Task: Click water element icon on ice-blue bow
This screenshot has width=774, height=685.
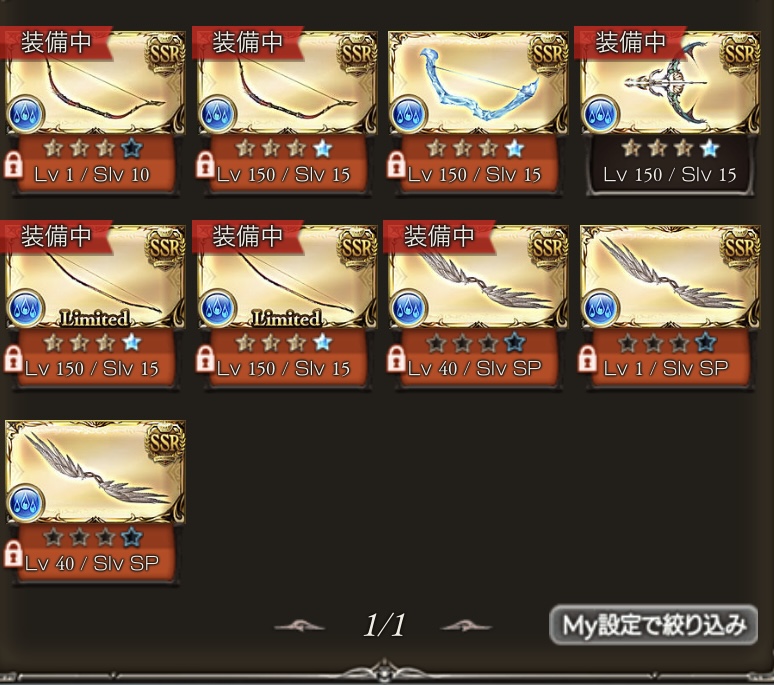Action: point(408,114)
